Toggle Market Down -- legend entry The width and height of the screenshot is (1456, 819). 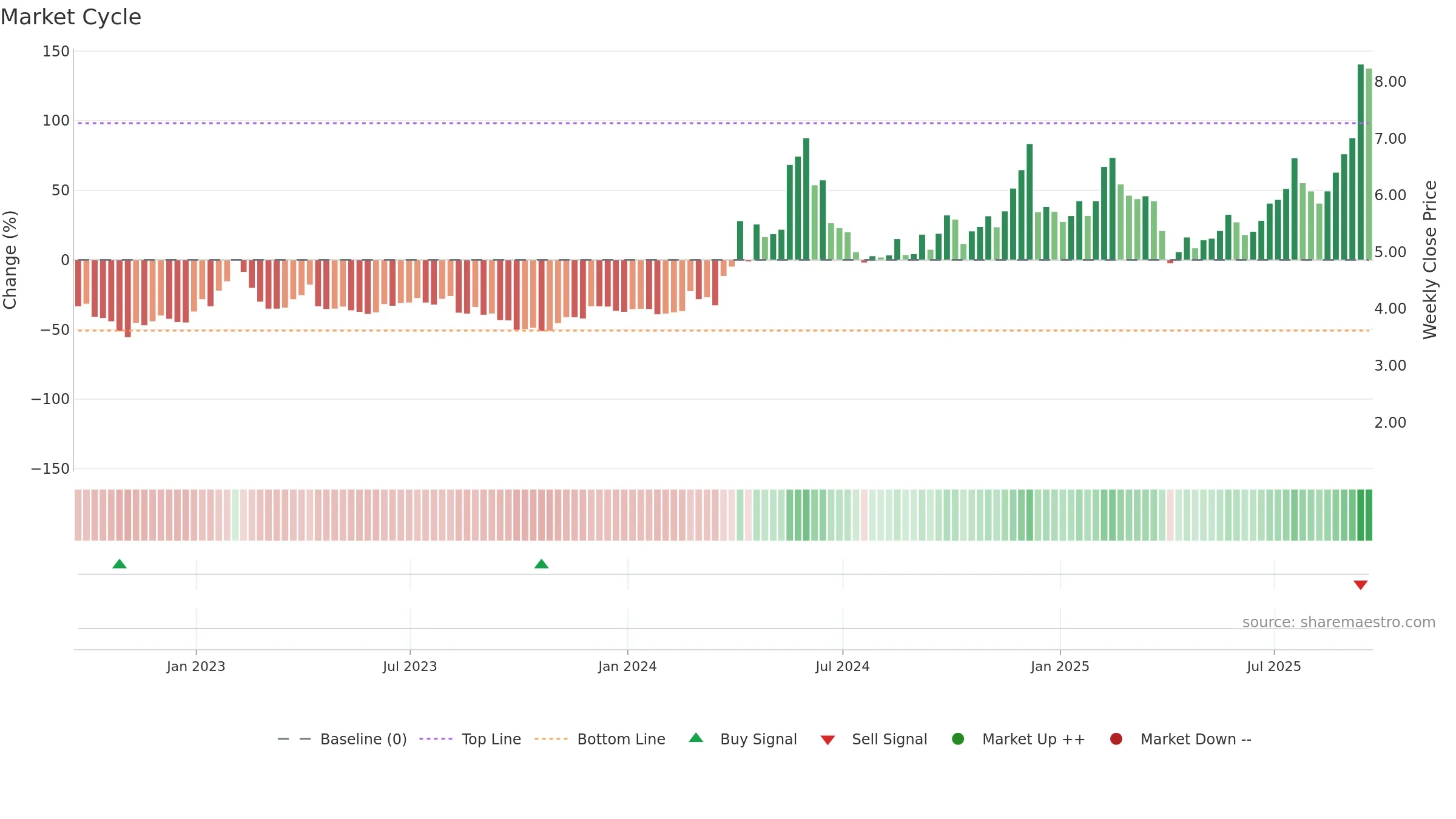click(x=1181, y=739)
